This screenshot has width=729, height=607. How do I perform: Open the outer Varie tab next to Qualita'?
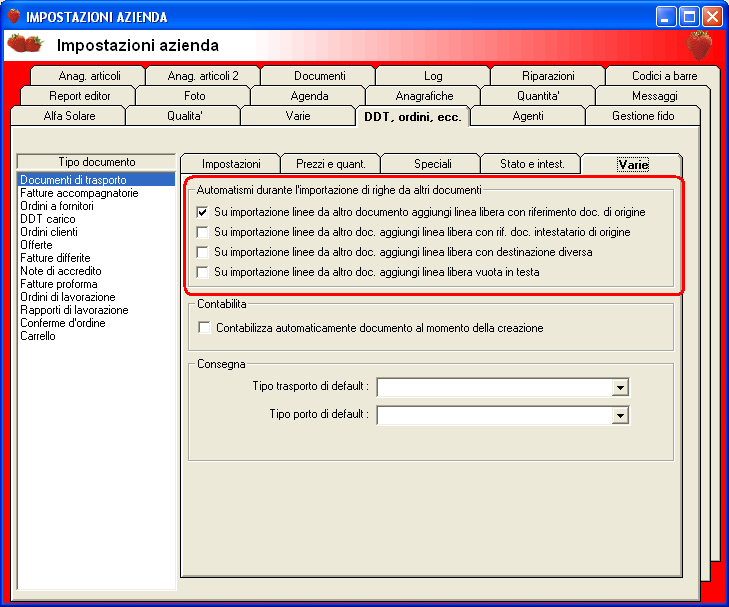click(298, 116)
